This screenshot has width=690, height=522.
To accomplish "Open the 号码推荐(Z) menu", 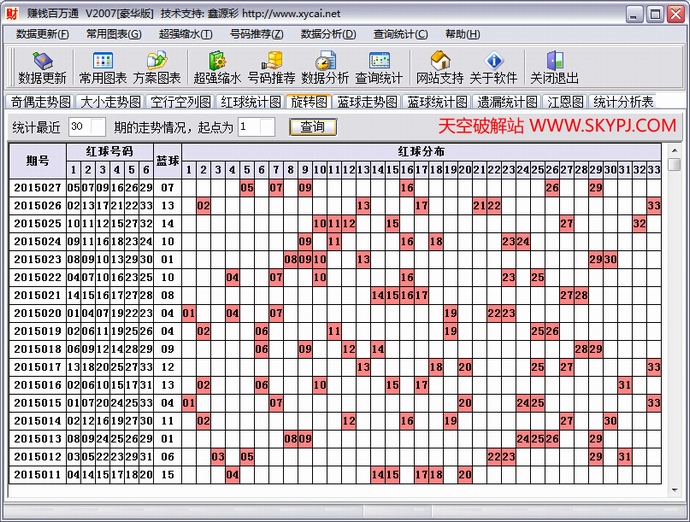I will [x=256, y=34].
